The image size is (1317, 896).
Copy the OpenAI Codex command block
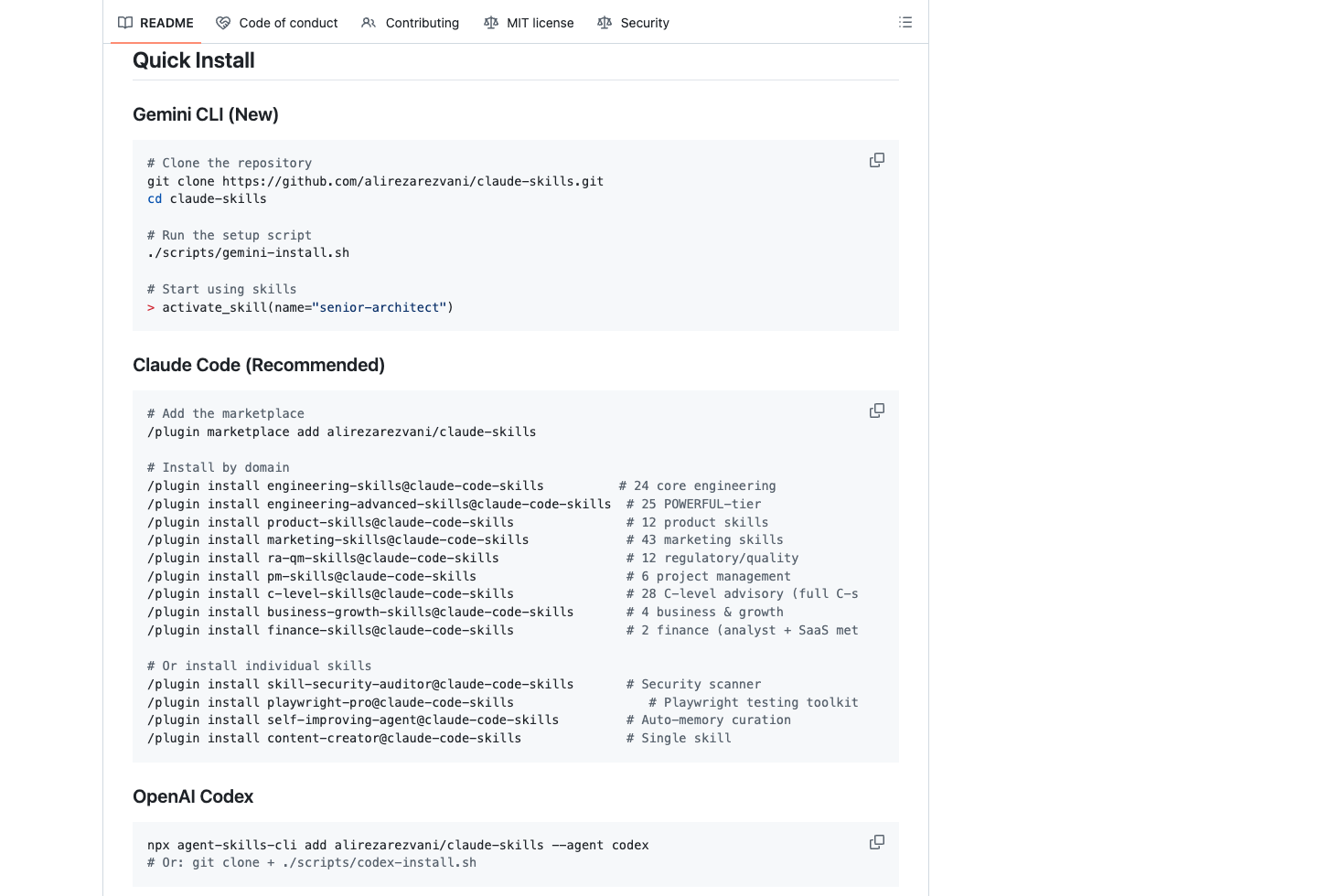877,842
